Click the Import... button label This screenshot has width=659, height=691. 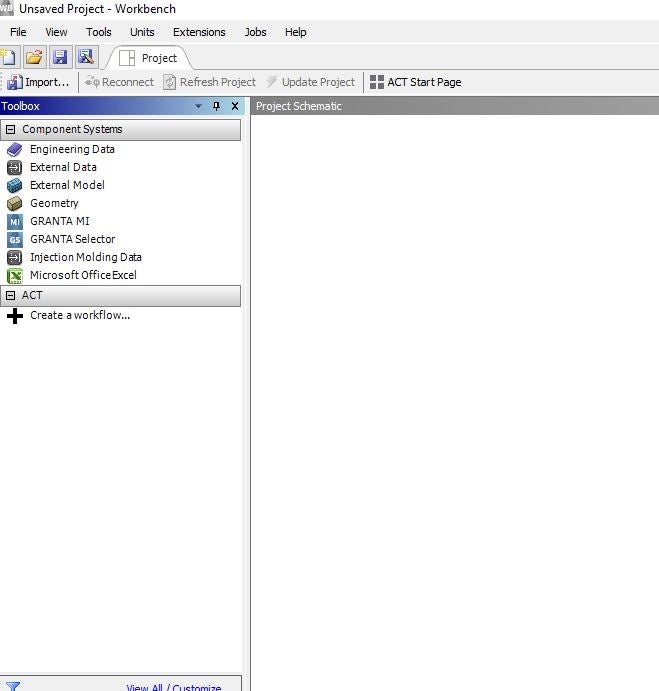(x=47, y=82)
